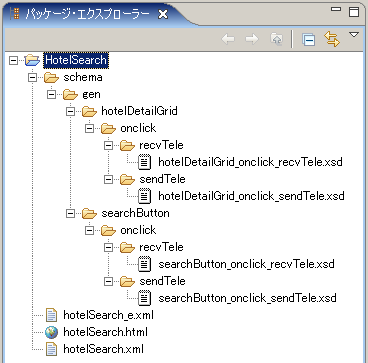Close the Package Explorer tab
Image resolution: width=368 pixels, height=363 pixels.
coord(163,14)
